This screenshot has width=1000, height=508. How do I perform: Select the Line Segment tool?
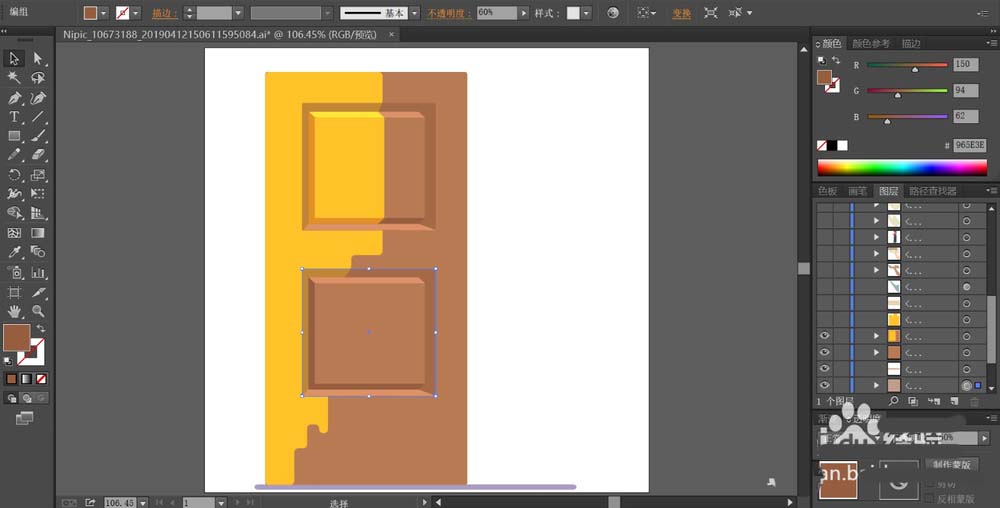(x=38, y=117)
